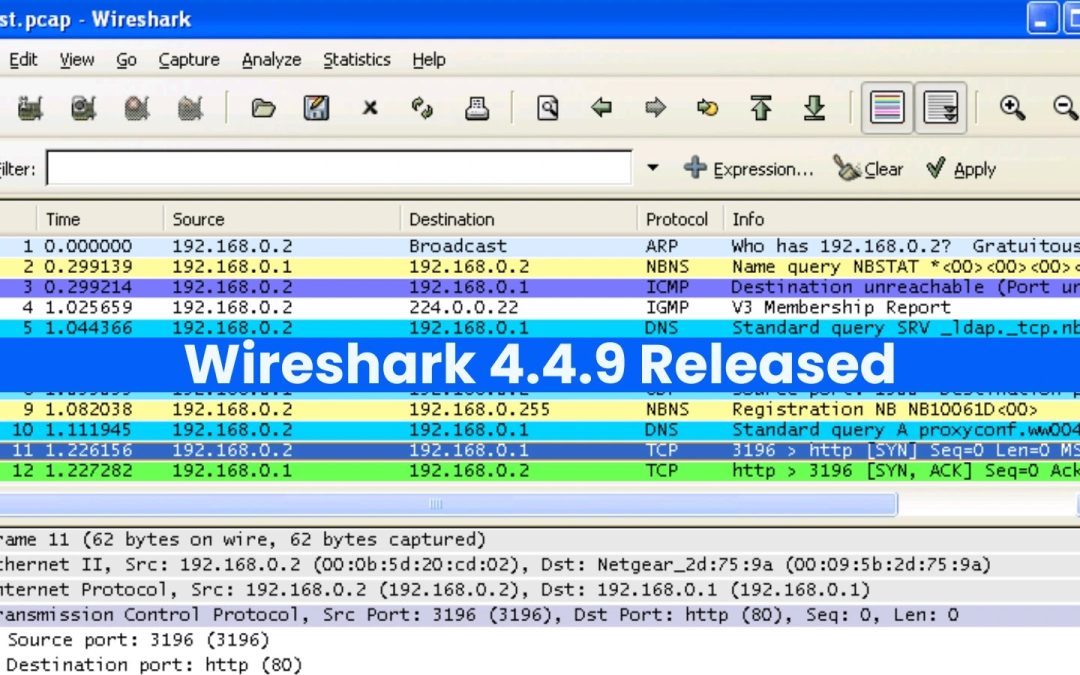1080x675 pixels.
Task: Select Destination port: http (80) field
Action: (154, 665)
